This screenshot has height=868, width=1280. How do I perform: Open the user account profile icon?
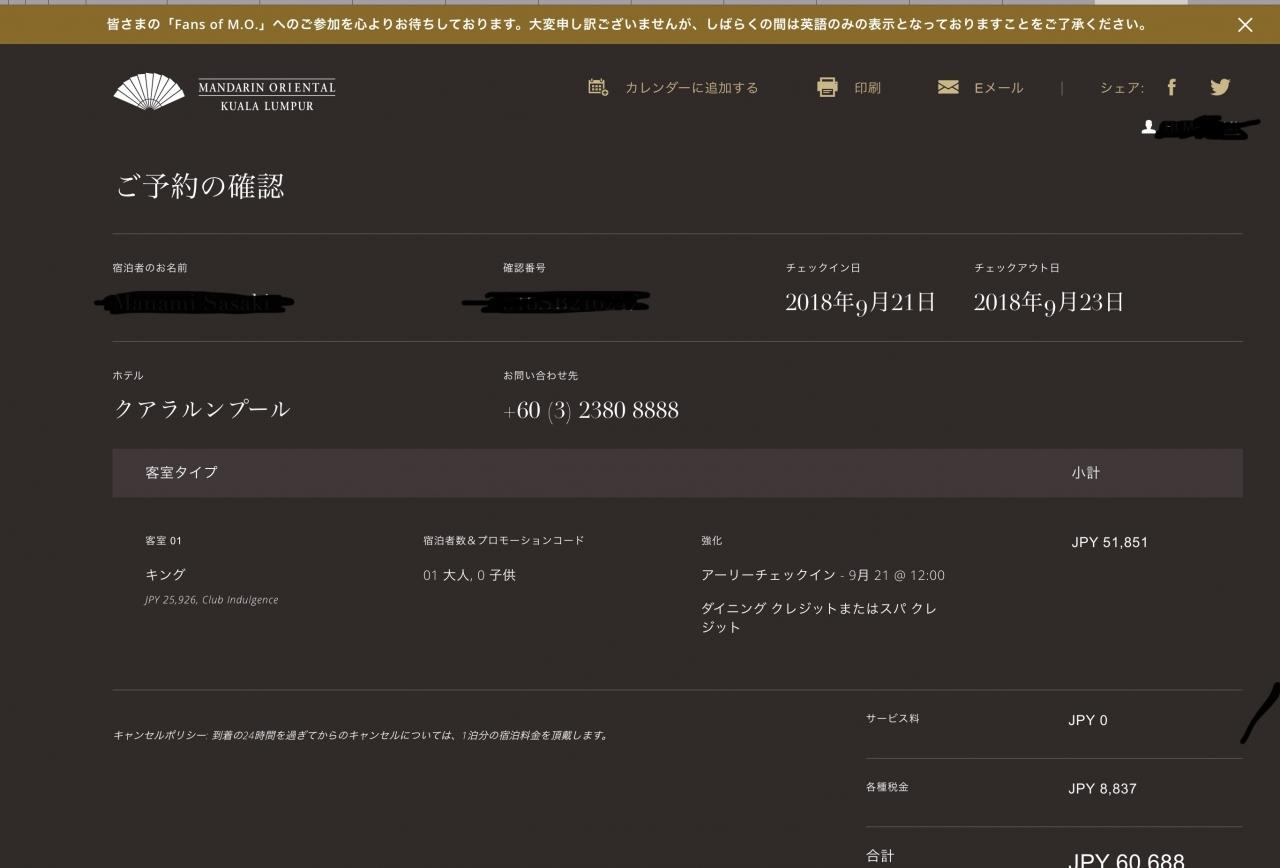click(x=1149, y=127)
